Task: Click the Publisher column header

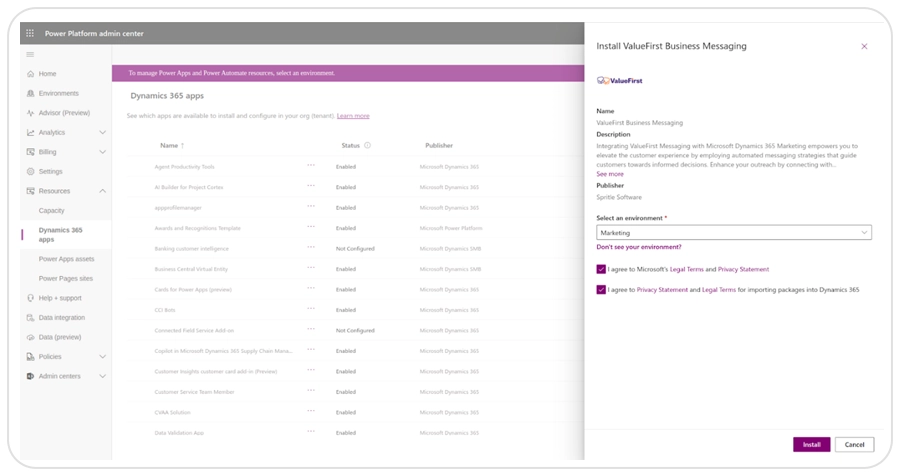Action: (439, 146)
